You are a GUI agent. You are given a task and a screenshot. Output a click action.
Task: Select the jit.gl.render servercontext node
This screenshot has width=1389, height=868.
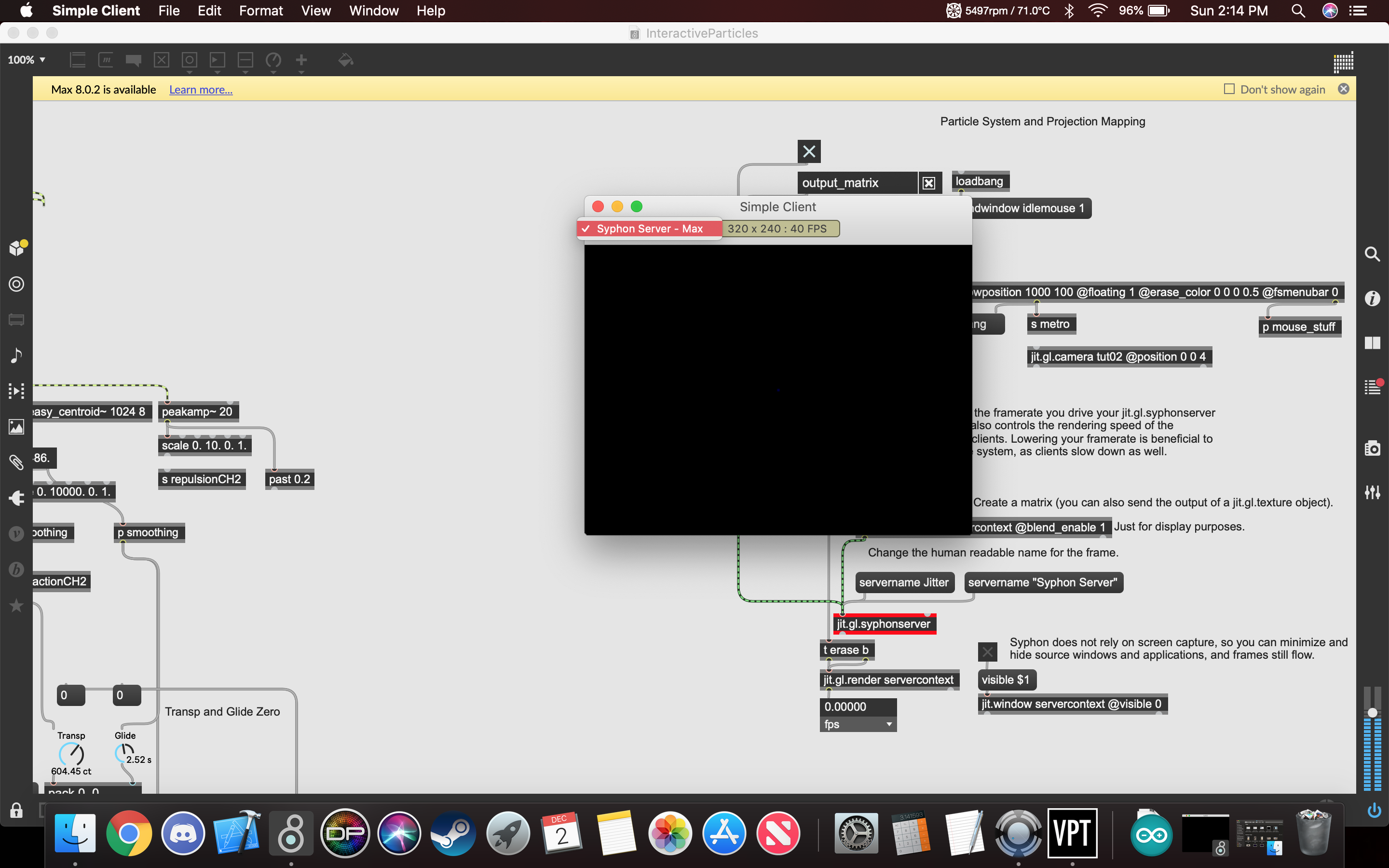[888, 679]
